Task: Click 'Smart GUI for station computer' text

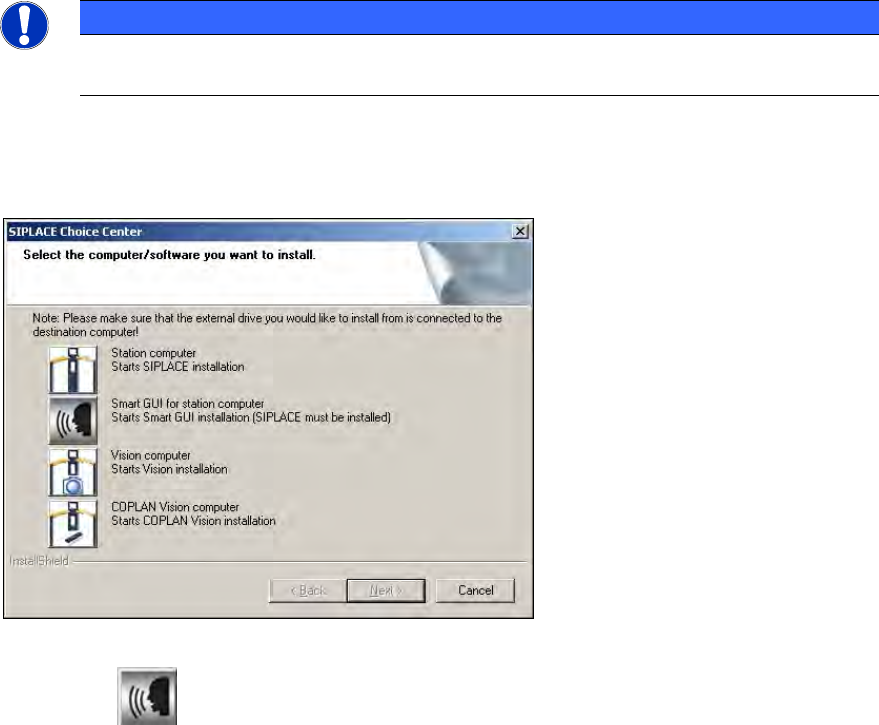Action: click(188, 404)
